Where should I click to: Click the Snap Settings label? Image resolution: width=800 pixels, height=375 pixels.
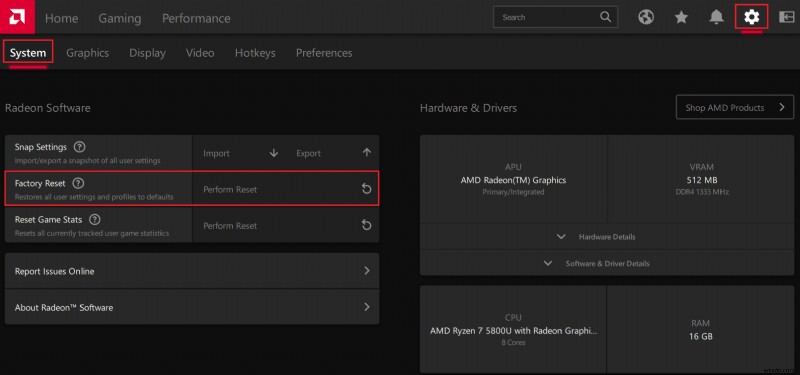41,147
